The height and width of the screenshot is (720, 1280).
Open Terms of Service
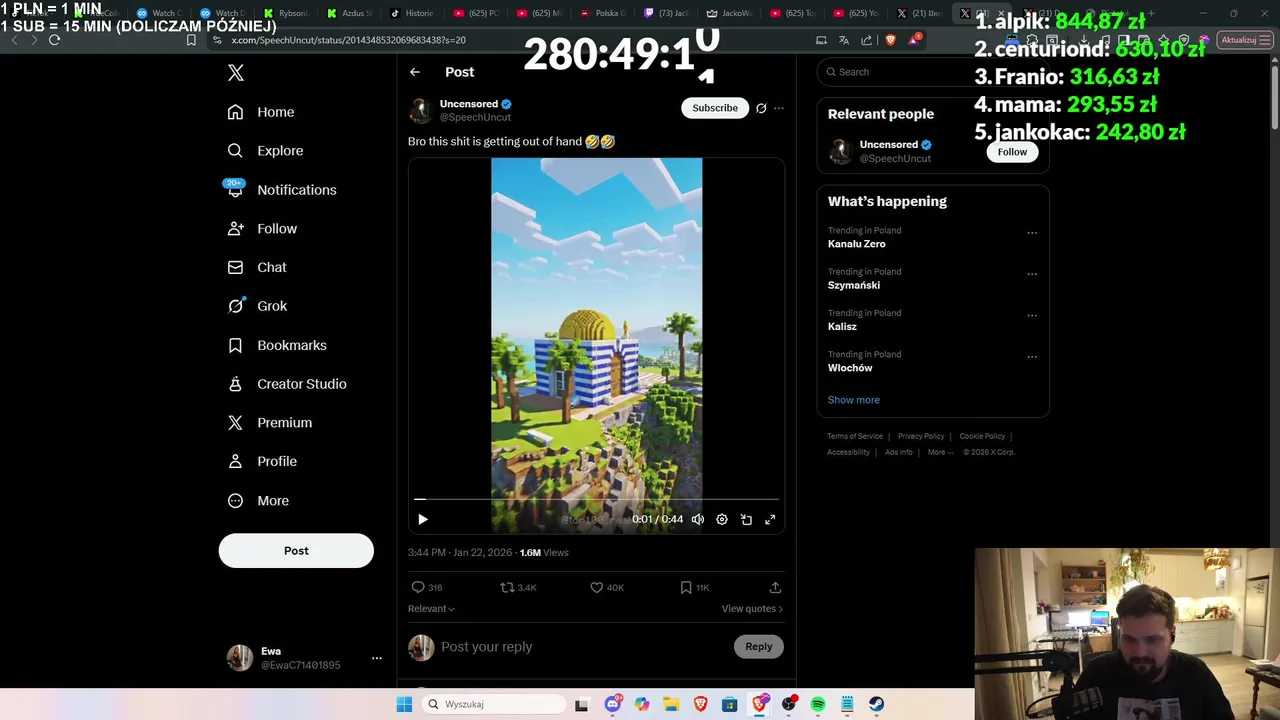click(855, 436)
